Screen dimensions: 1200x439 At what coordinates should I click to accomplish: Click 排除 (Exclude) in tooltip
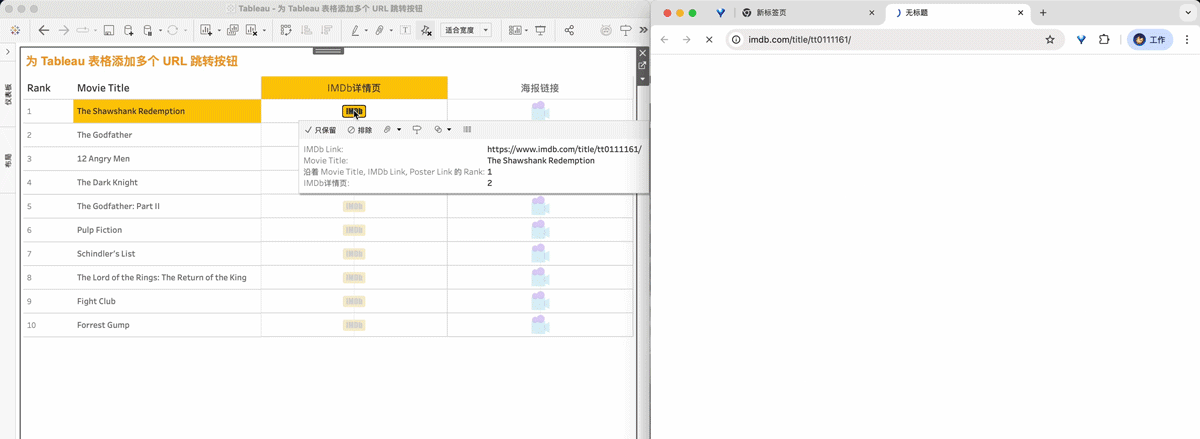(x=359, y=130)
